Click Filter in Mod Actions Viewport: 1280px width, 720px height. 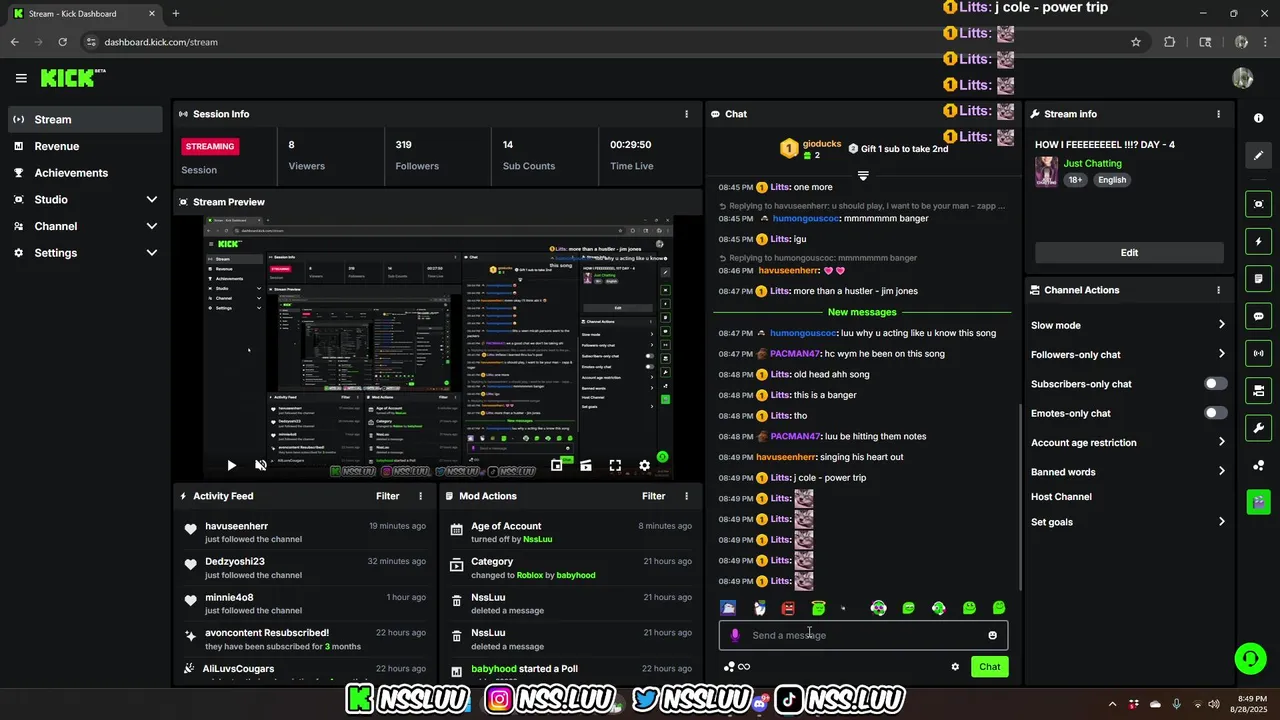654,496
